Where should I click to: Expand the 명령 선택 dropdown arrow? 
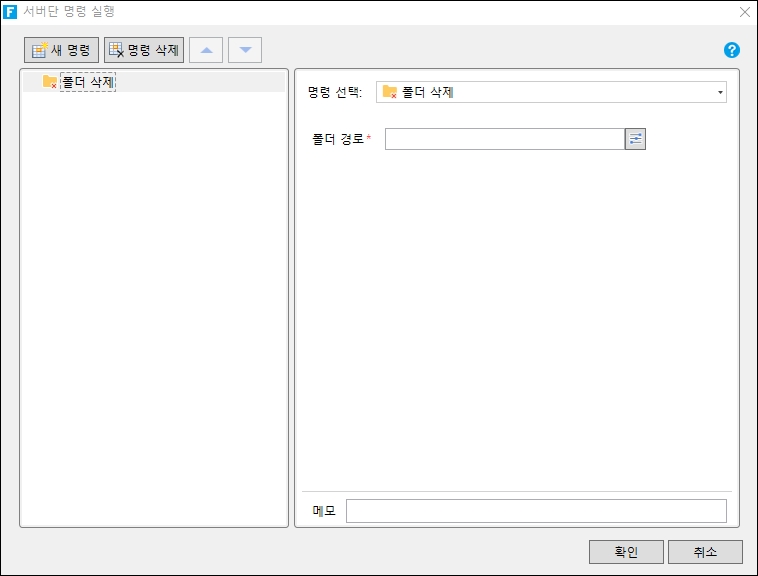[x=719, y=93]
